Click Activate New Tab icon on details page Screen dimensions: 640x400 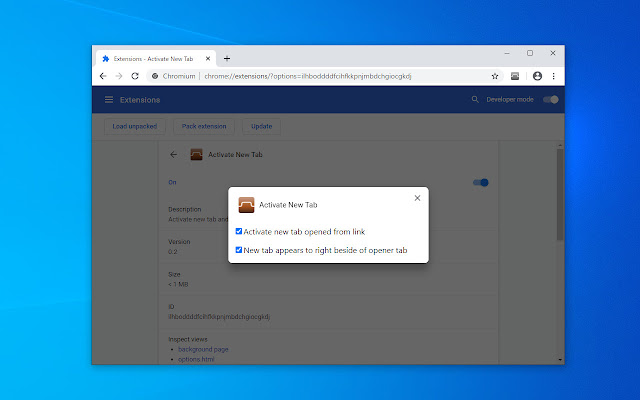196,154
